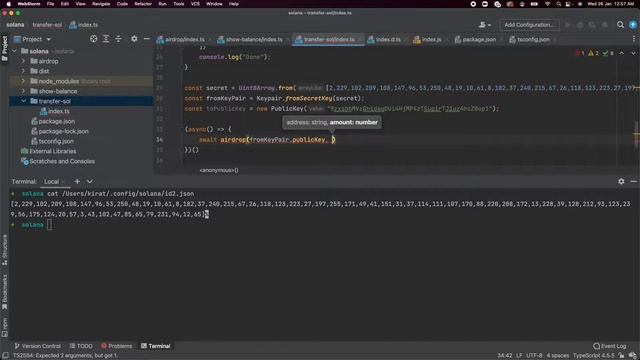Open terminal sessions dropdown arrow

pyautogui.click(x=89, y=181)
